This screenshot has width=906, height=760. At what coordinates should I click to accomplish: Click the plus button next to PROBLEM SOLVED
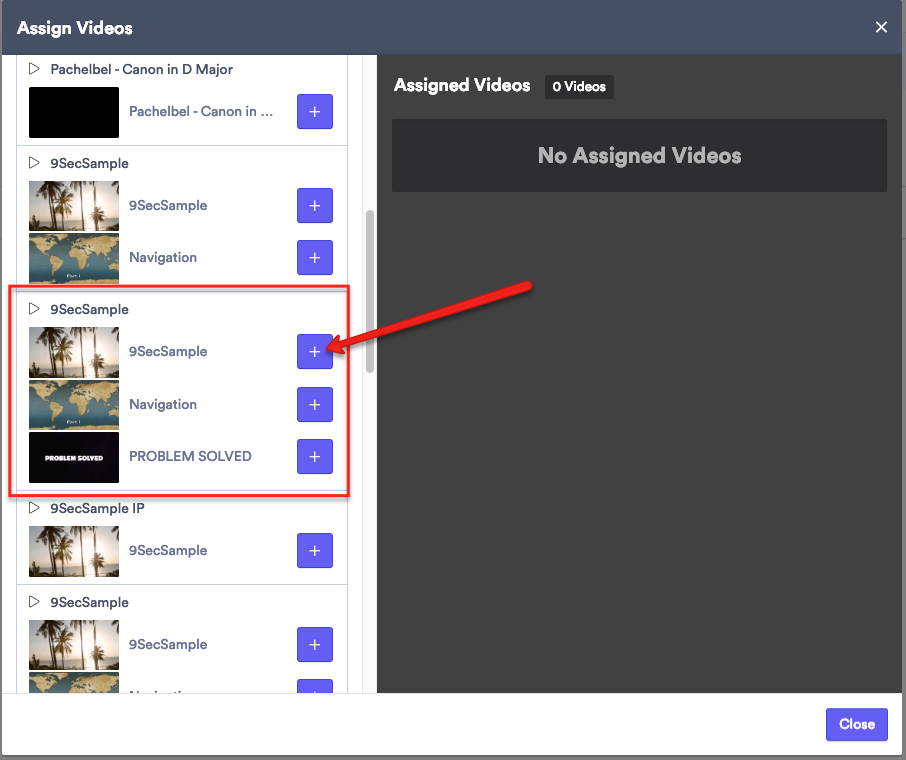(x=315, y=457)
